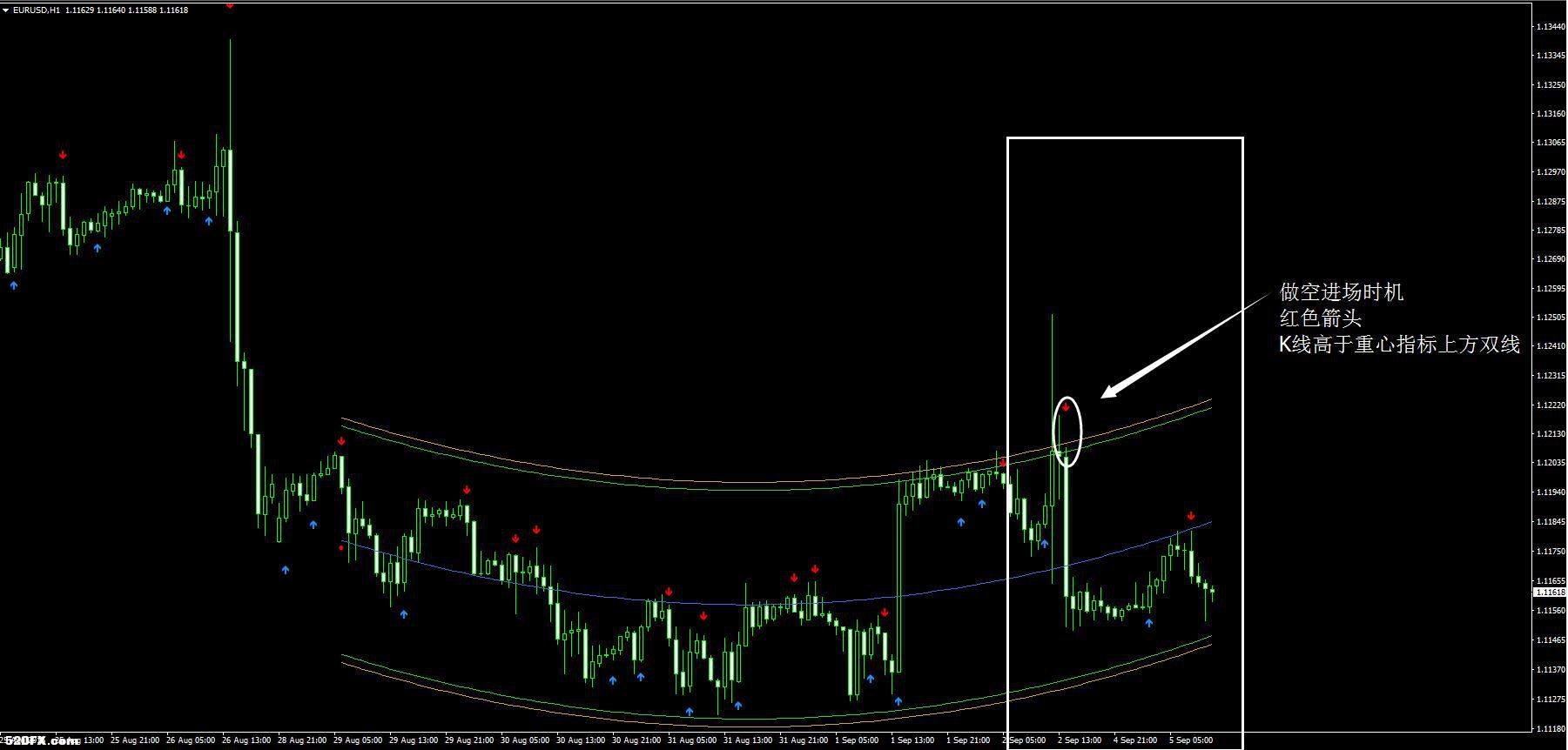1568x750 pixels.
Task: Click price scale label 1.13065
Action: coord(1550,143)
